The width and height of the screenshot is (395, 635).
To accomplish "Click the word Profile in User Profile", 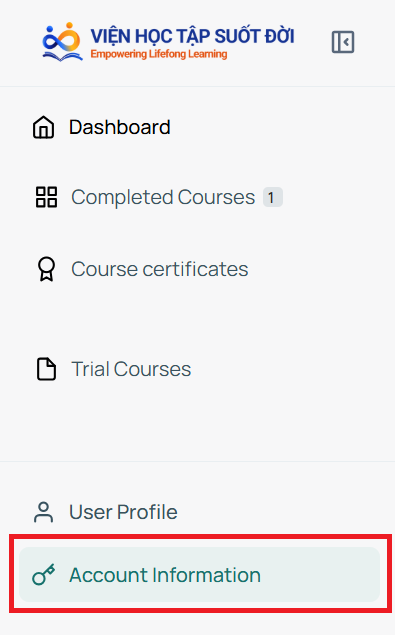I will click(x=147, y=512).
